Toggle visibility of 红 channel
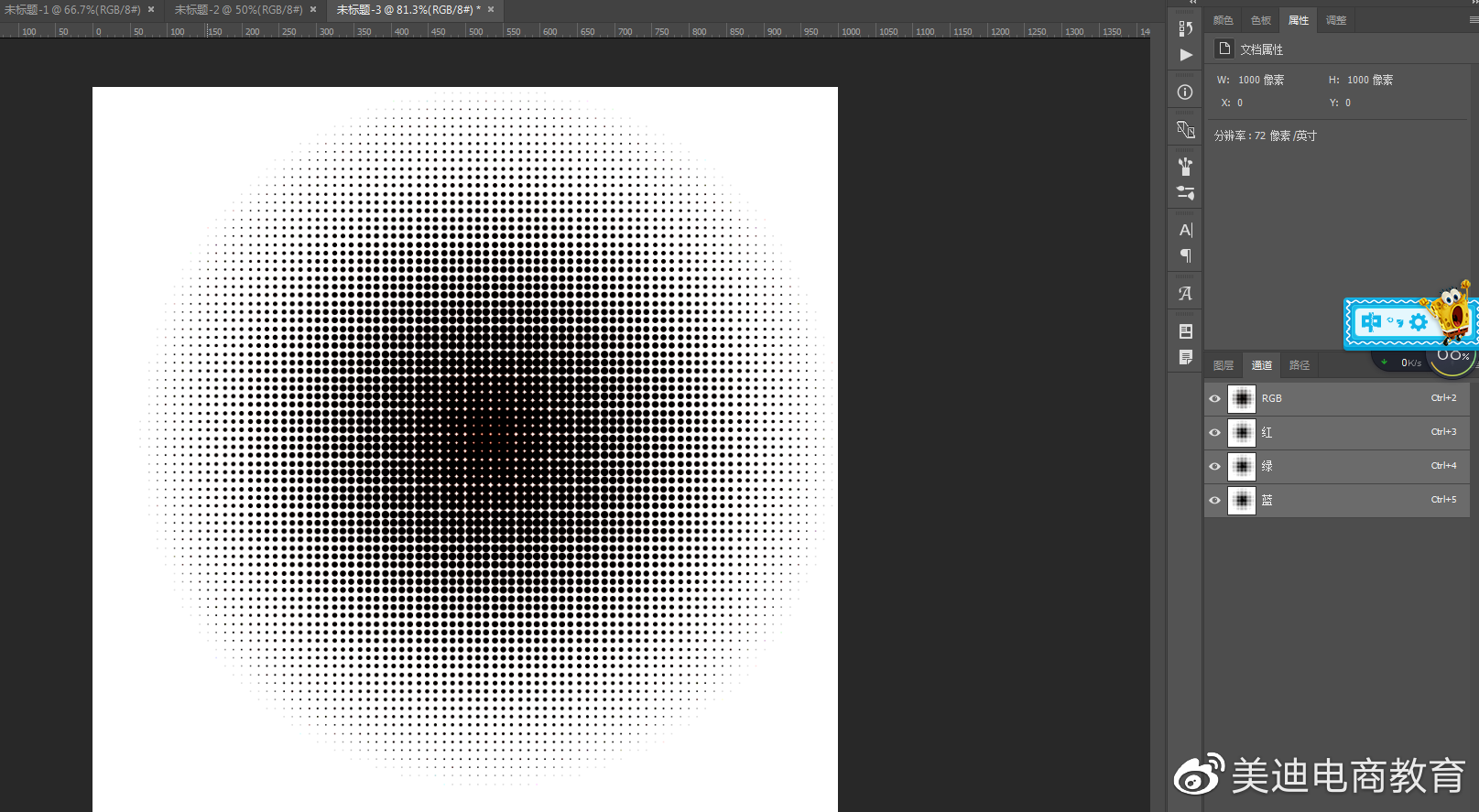This screenshot has width=1479, height=812. tap(1214, 432)
